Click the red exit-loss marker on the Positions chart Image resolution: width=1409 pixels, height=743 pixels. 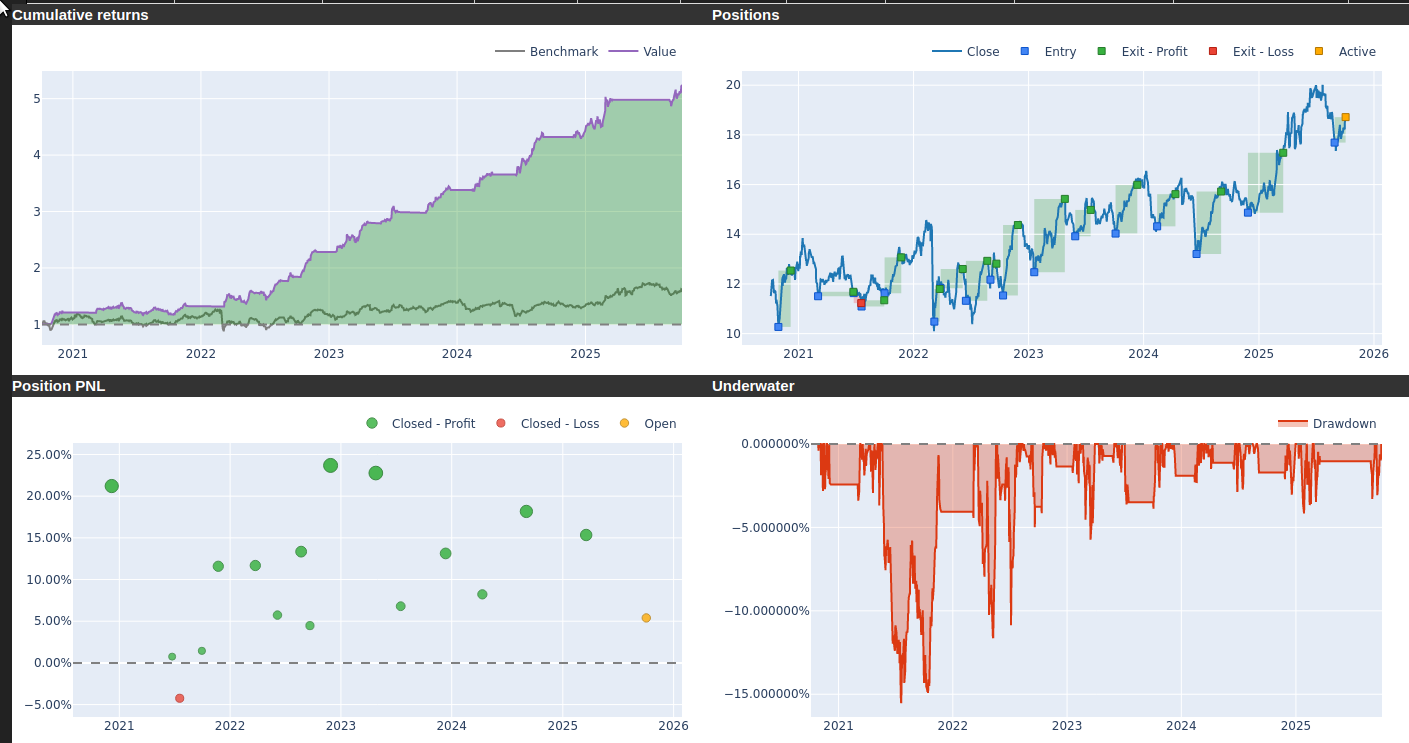861,303
